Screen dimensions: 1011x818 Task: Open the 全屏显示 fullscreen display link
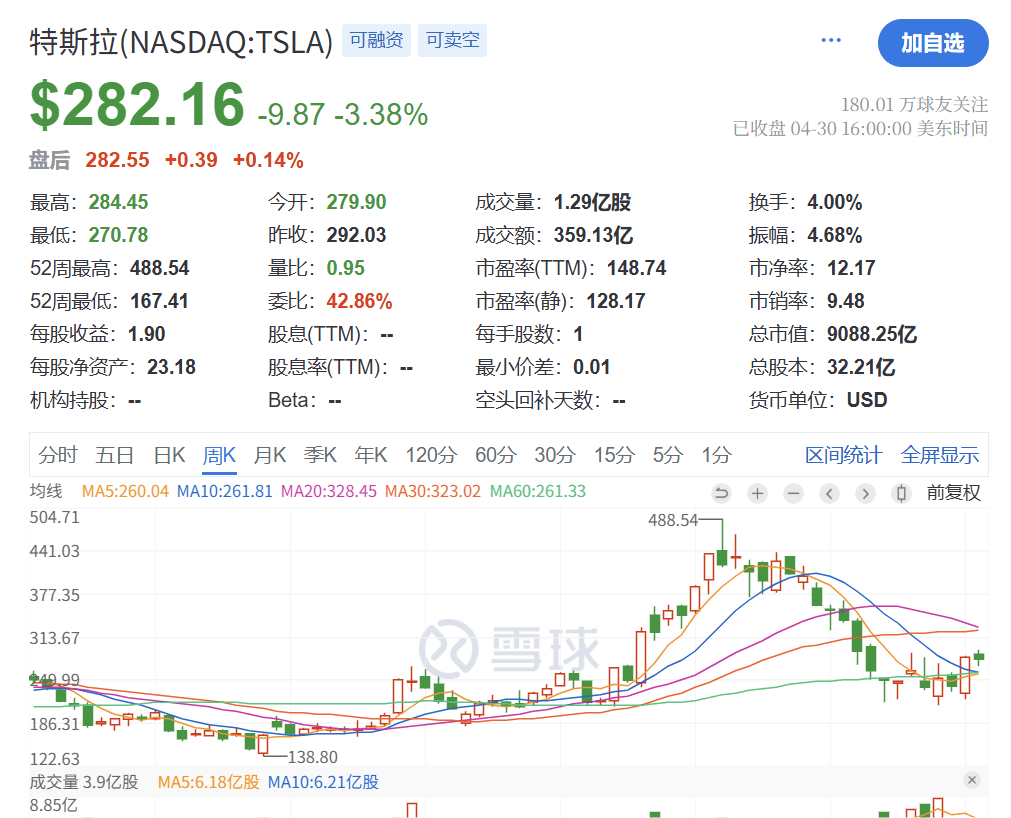click(940, 455)
